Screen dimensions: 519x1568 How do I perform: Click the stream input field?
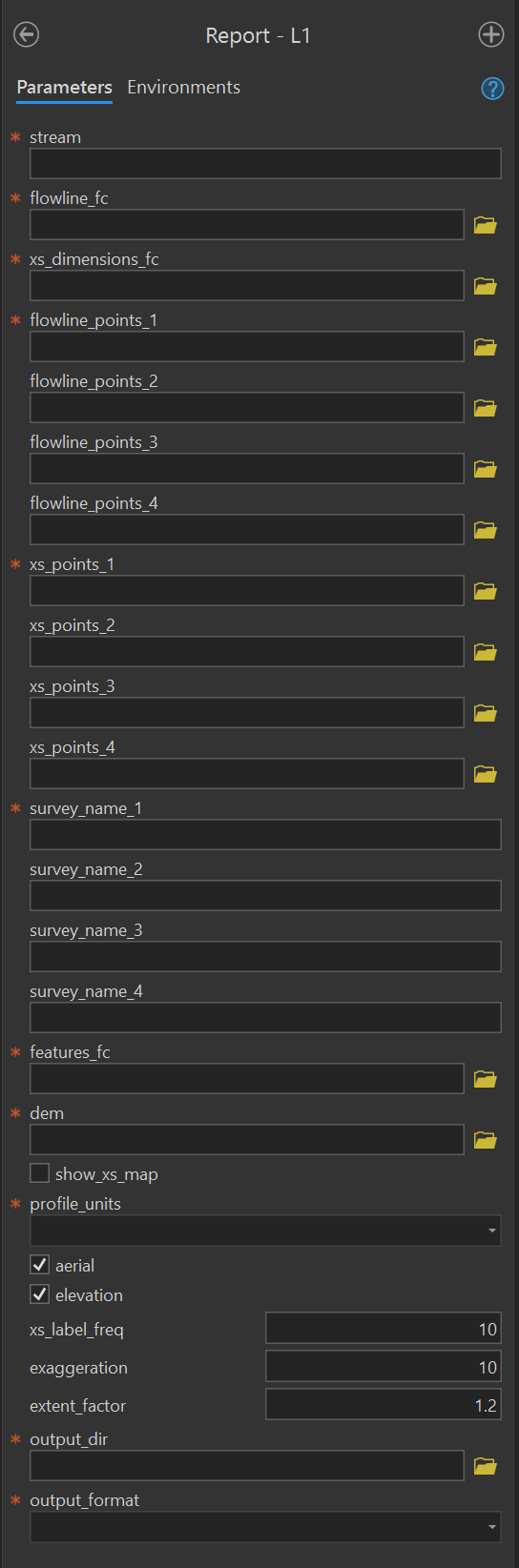coord(265,164)
